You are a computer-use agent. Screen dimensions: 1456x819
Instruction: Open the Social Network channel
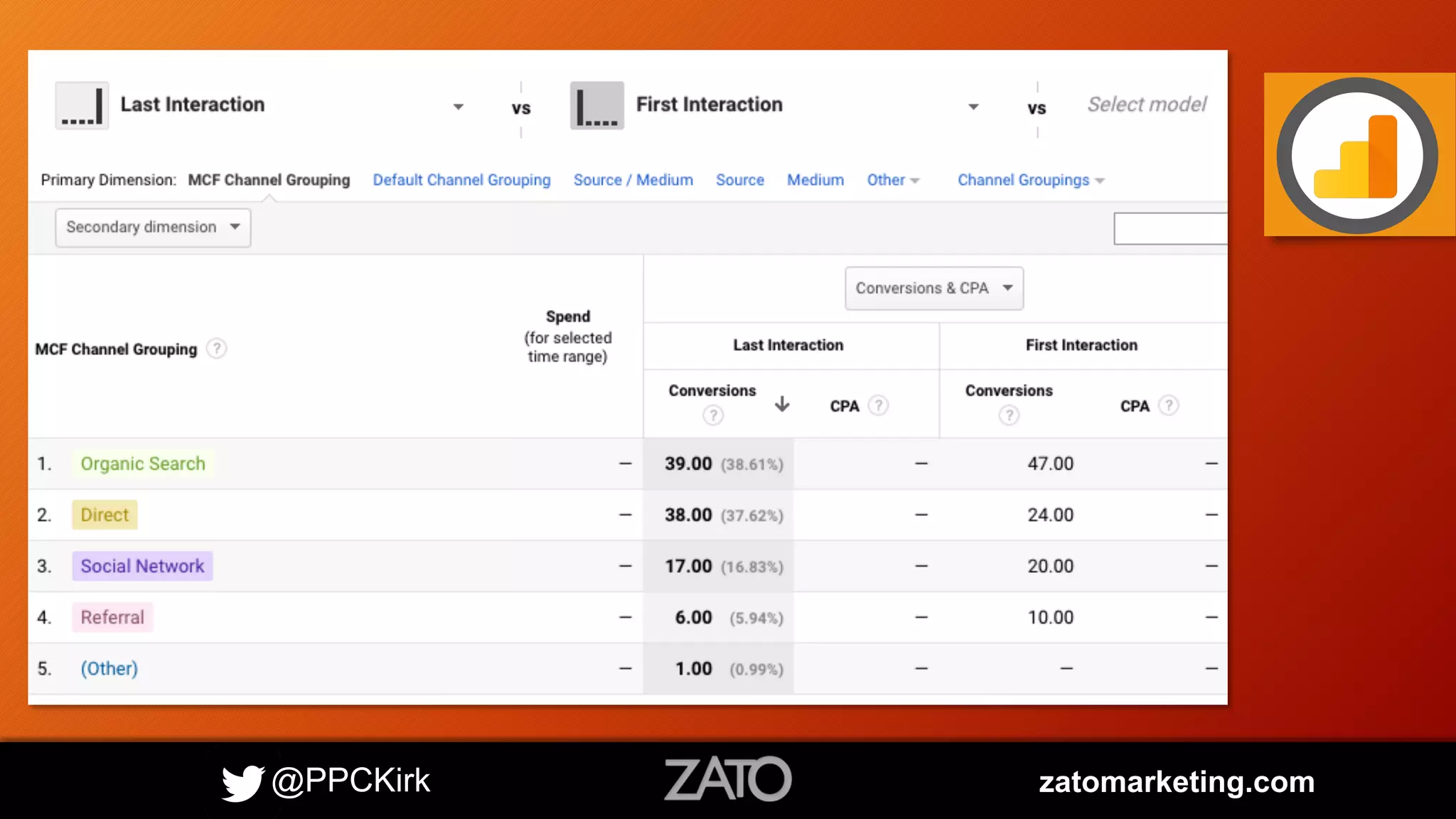[x=142, y=566]
